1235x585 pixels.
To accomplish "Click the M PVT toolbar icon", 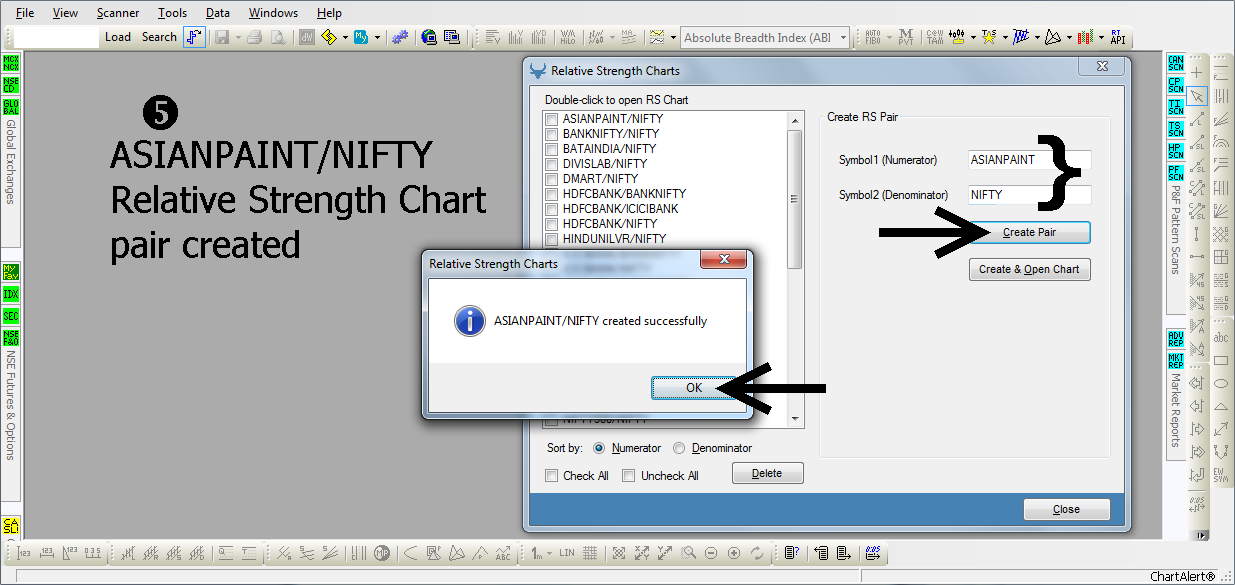I will tap(906, 37).
